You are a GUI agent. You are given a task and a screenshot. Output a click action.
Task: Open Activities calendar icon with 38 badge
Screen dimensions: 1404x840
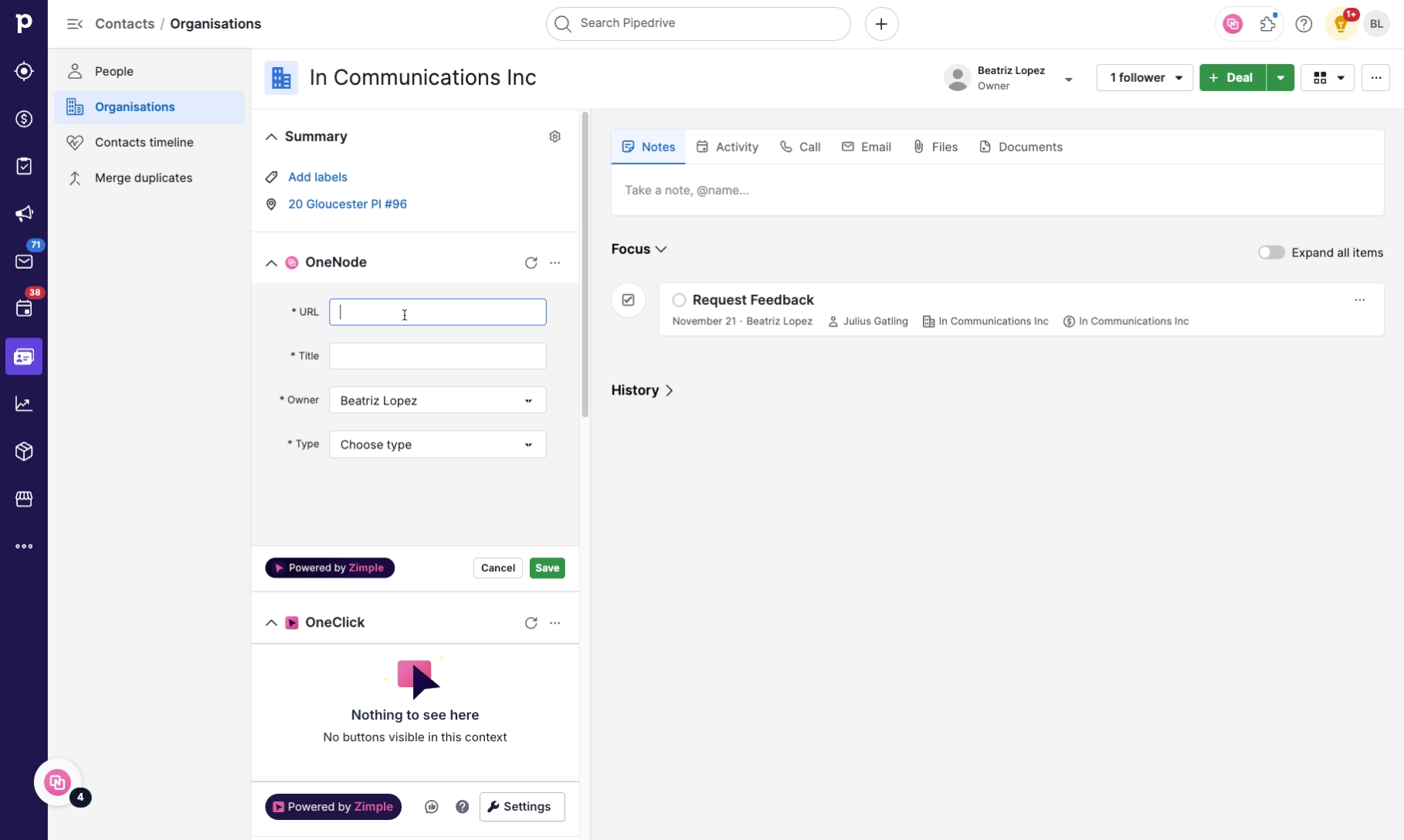click(24, 309)
